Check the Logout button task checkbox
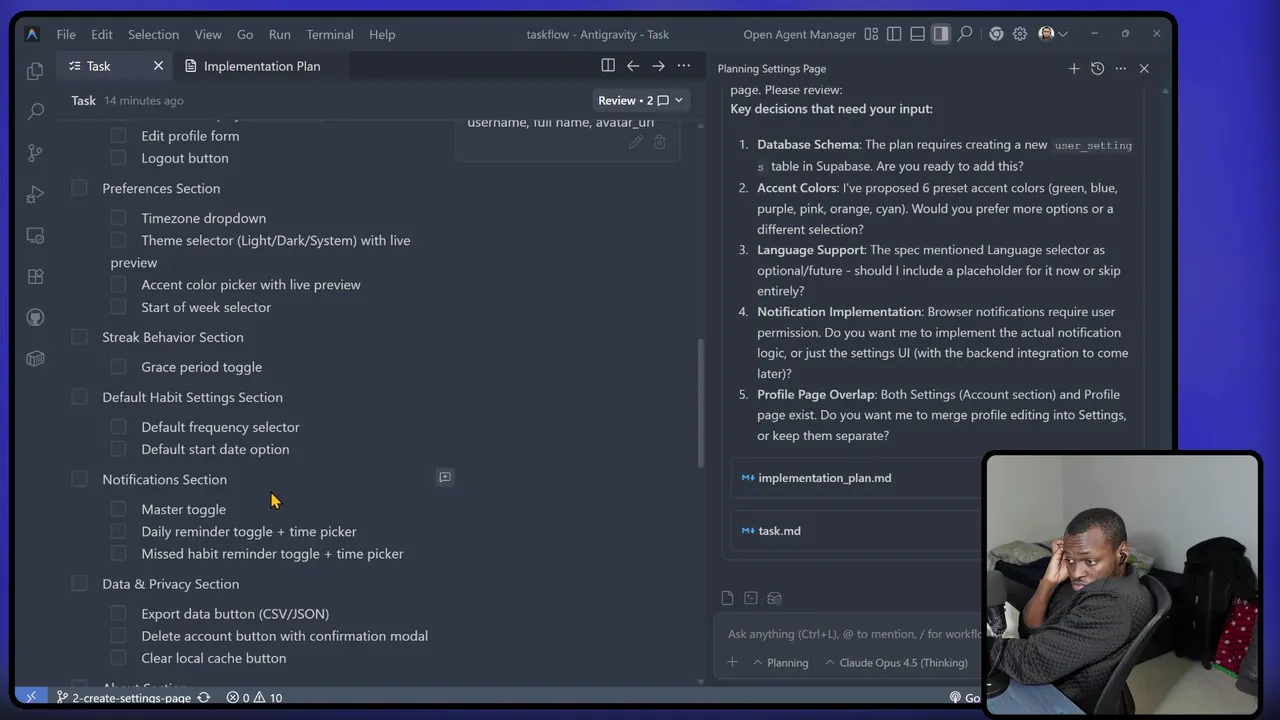This screenshot has width=1280, height=720. coord(118,158)
